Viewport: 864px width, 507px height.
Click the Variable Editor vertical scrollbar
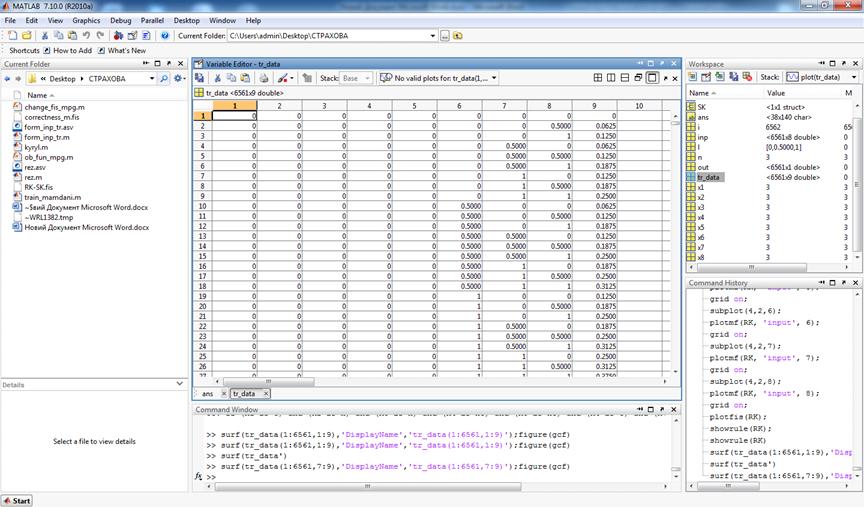[674, 240]
